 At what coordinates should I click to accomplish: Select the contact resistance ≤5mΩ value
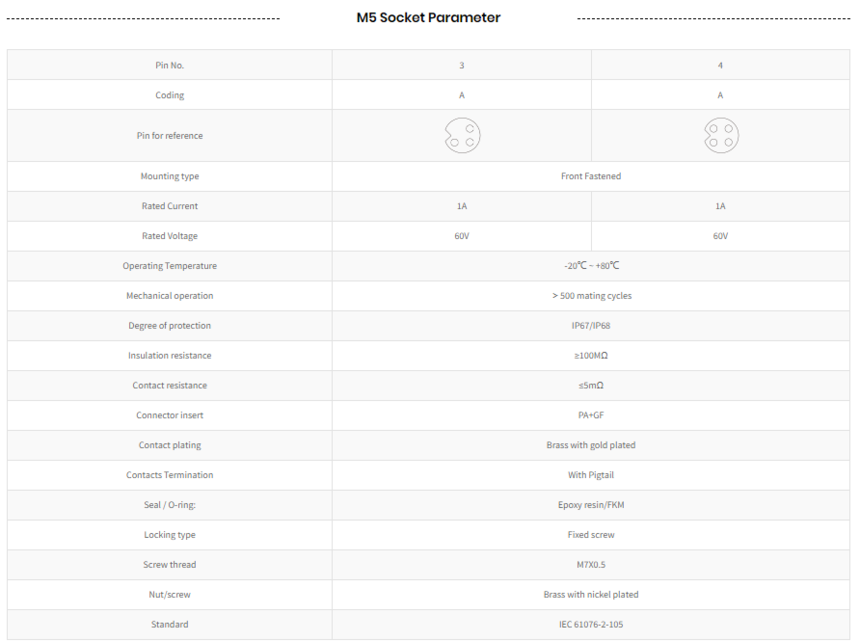(591, 385)
